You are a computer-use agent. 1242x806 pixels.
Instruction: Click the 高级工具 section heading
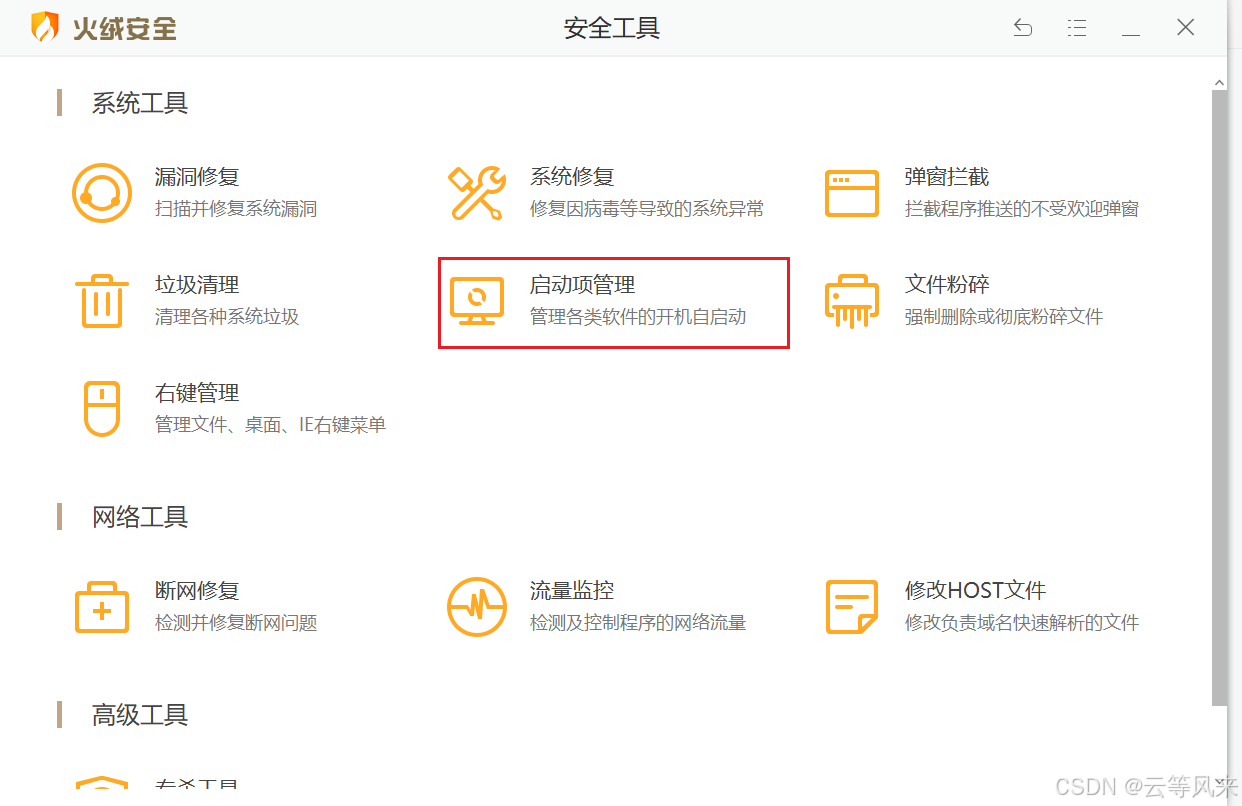[140, 715]
